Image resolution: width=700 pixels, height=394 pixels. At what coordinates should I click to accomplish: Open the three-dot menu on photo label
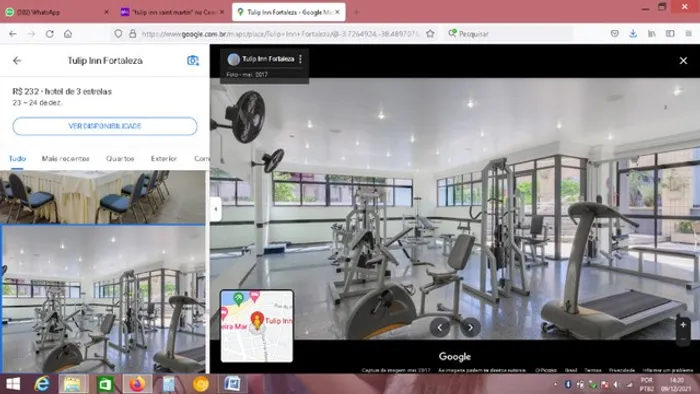click(300, 59)
